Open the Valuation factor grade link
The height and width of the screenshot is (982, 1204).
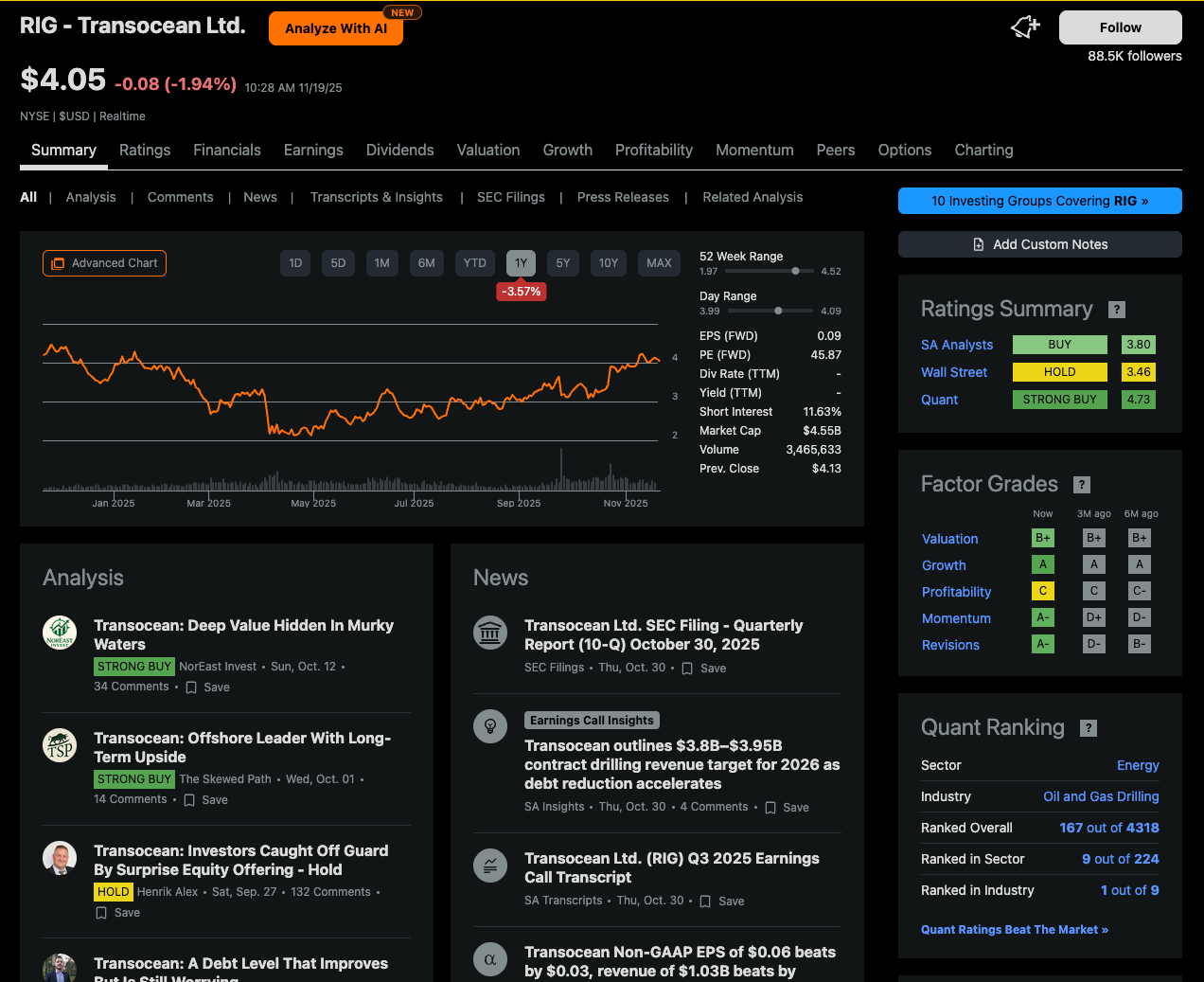point(950,539)
